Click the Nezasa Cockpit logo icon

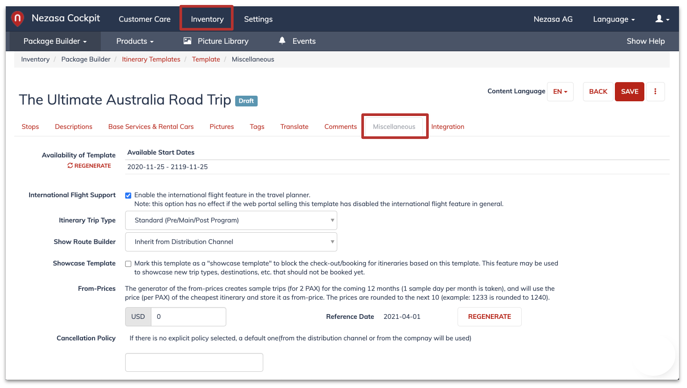coord(18,19)
